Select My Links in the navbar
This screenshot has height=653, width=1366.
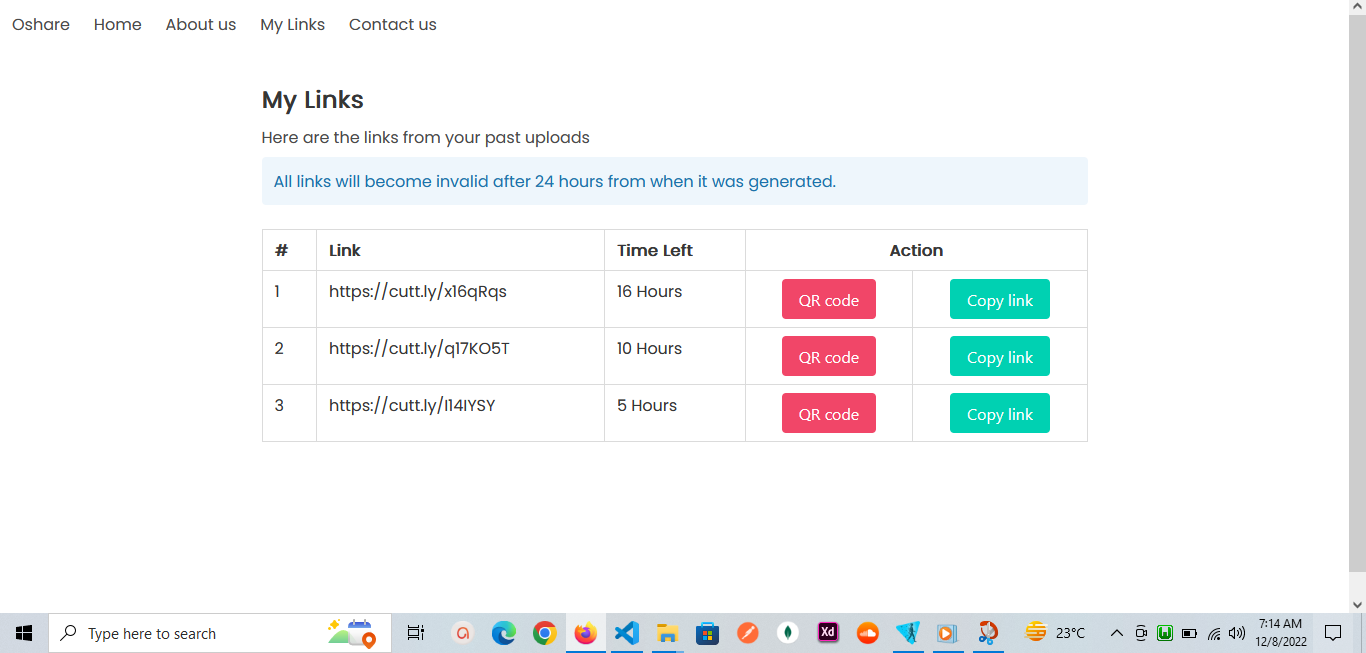coord(293,24)
